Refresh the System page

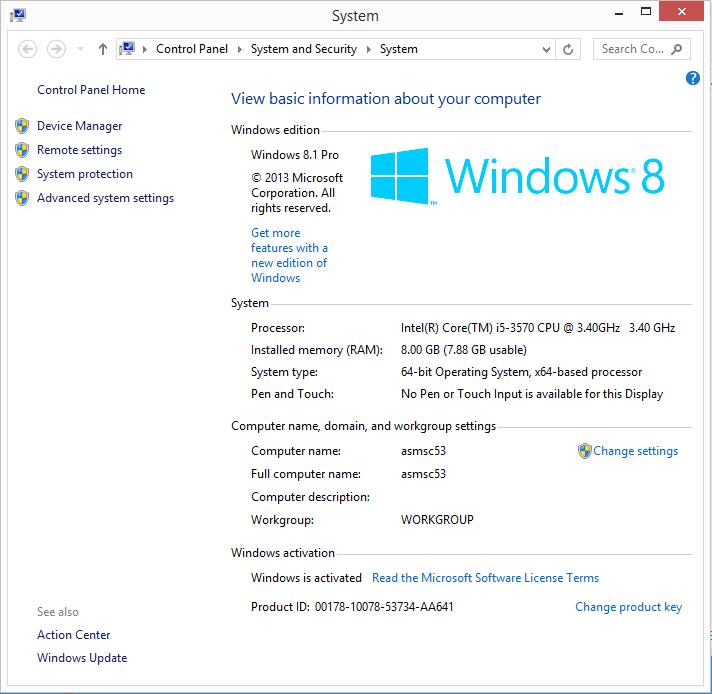(568, 49)
